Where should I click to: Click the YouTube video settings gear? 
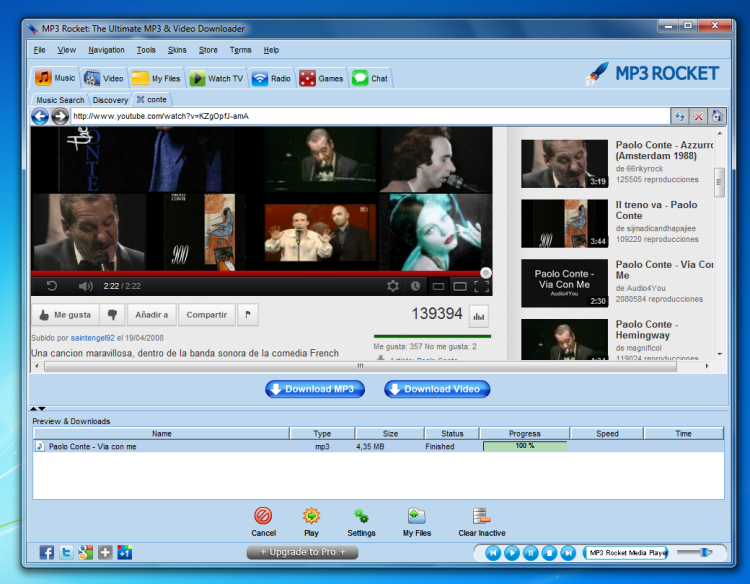393,286
